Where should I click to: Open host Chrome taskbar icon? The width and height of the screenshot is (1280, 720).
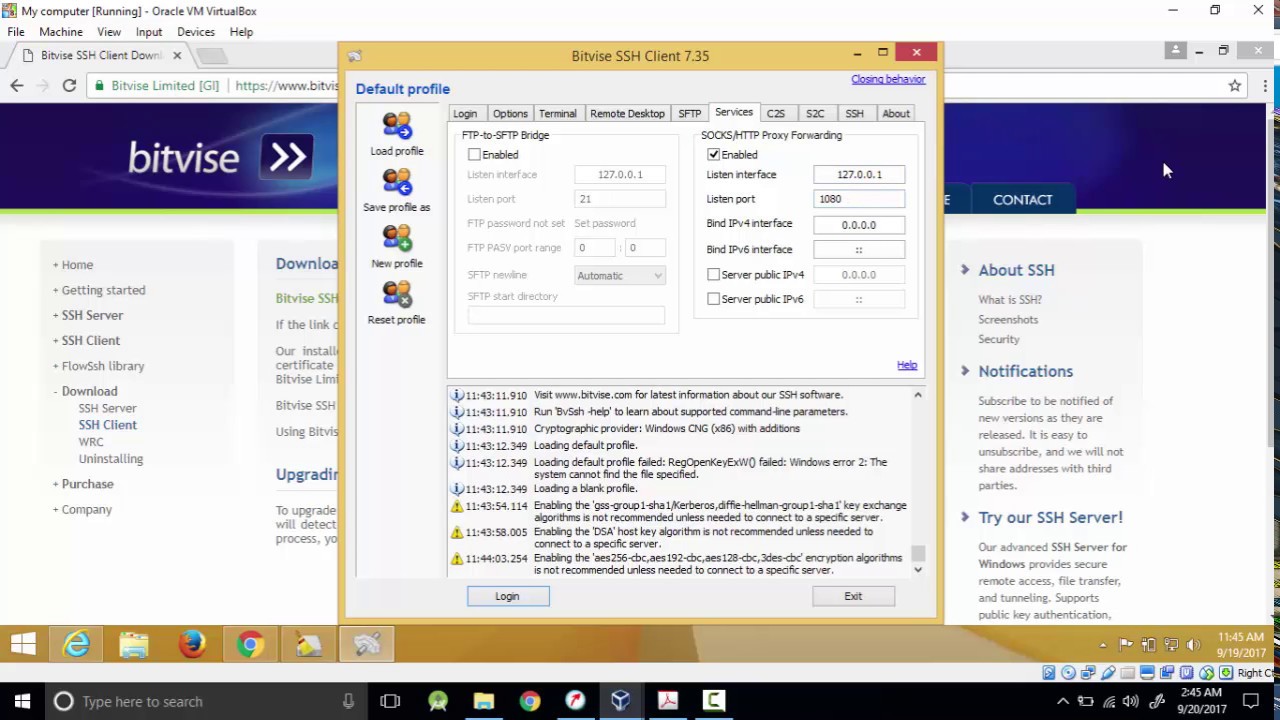pyautogui.click(x=530, y=701)
